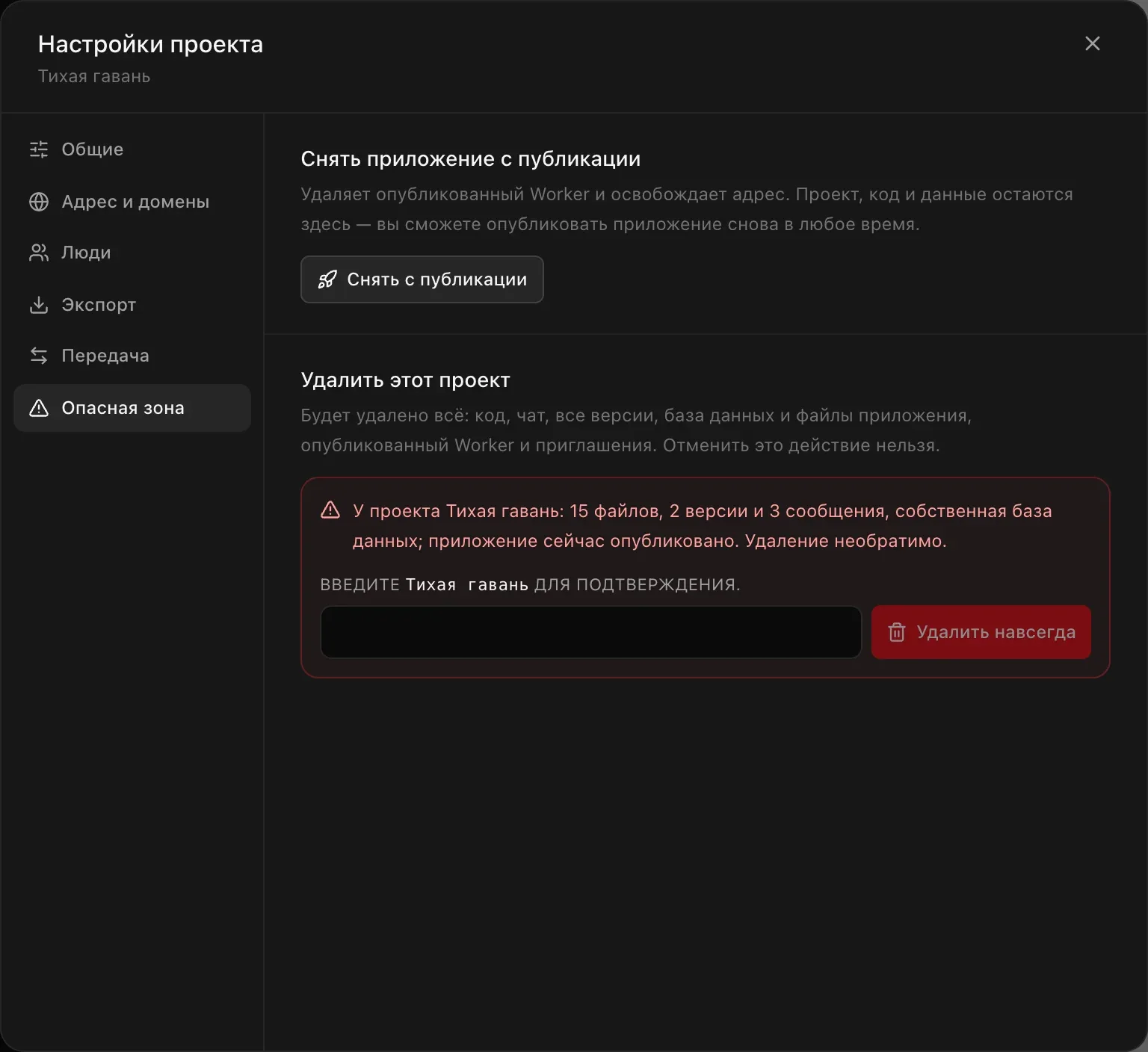This screenshot has height=1052, width=1148.
Task: Click the warning triangle beside Опасная зона
Action: point(39,408)
